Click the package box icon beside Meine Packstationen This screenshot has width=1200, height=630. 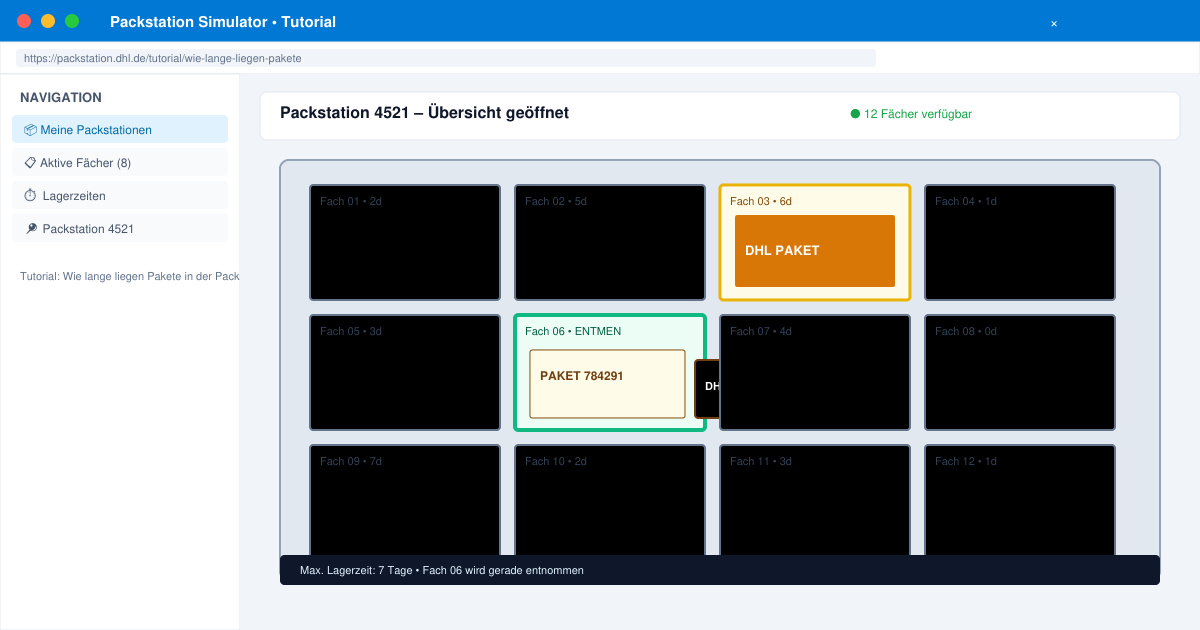30,130
